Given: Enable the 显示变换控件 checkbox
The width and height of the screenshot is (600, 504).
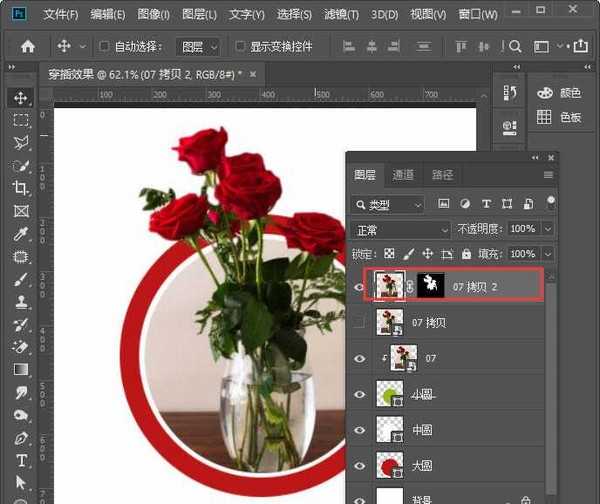Looking at the screenshot, I should tap(240, 47).
